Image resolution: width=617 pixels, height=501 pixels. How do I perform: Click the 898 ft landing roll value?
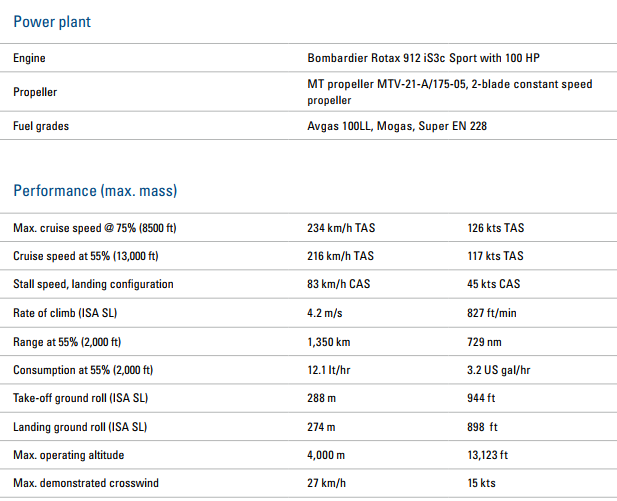pos(482,427)
